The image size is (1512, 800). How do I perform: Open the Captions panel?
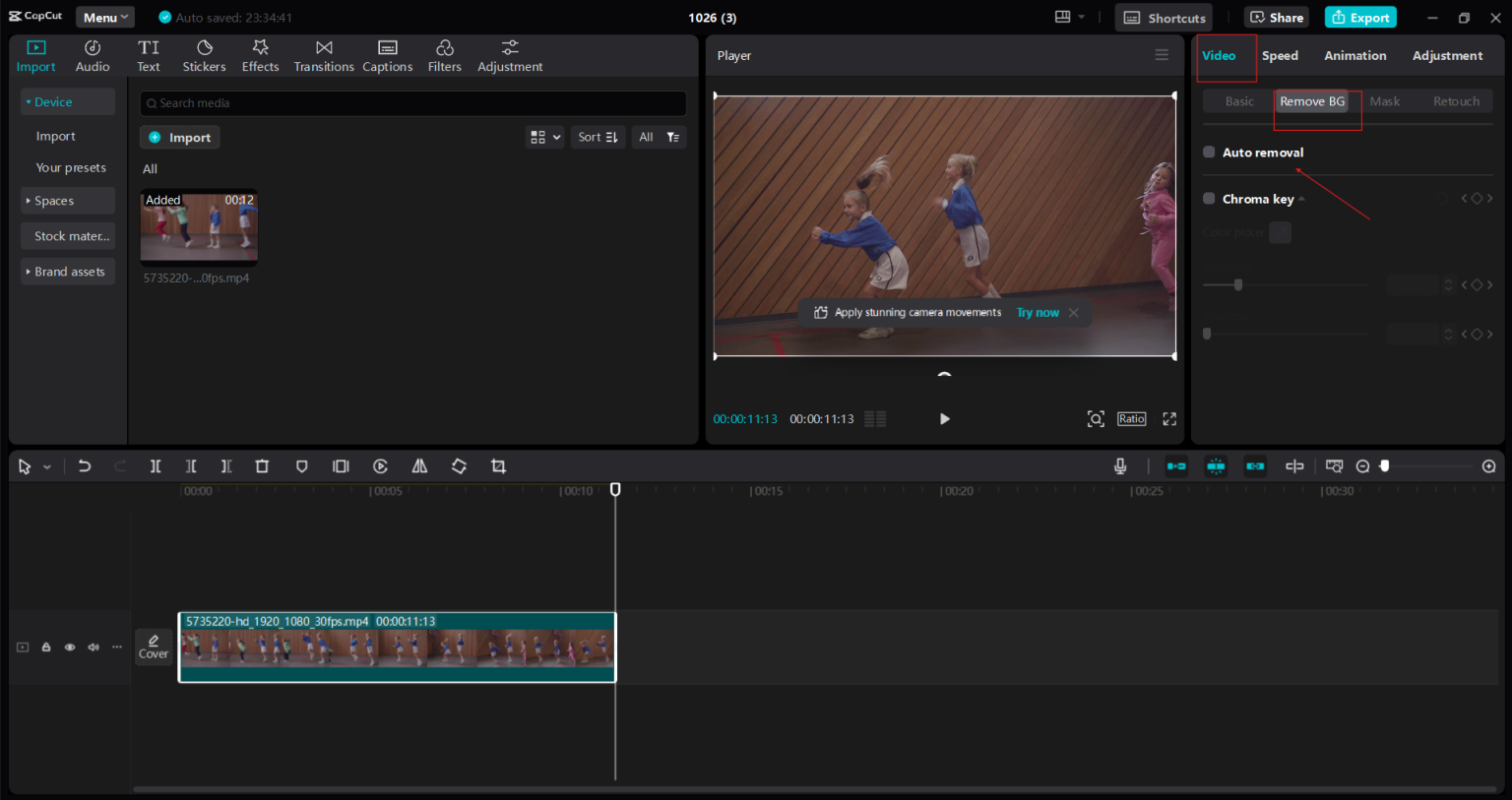(x=387, y=54)
